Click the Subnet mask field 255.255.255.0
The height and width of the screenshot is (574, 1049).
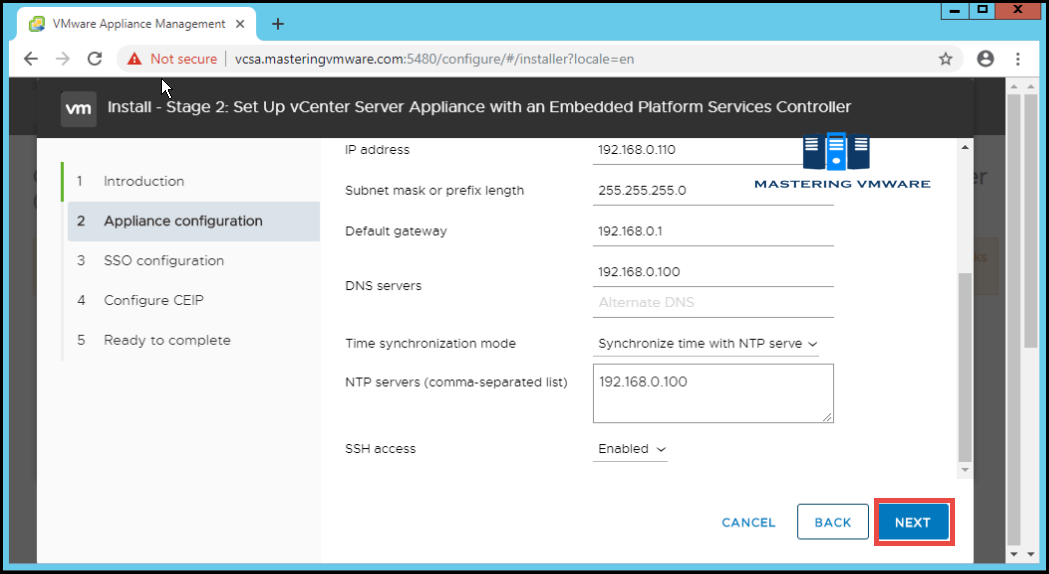tap(712, 191)
